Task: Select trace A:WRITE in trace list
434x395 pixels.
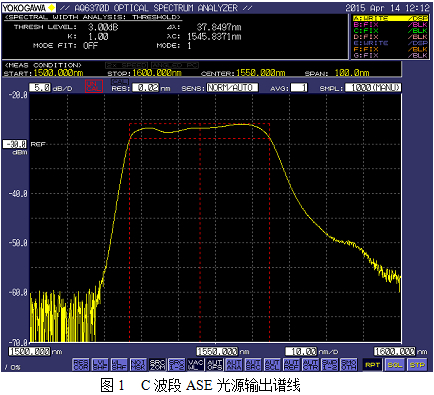Action: pyautogui.click(x=390, y=18)
